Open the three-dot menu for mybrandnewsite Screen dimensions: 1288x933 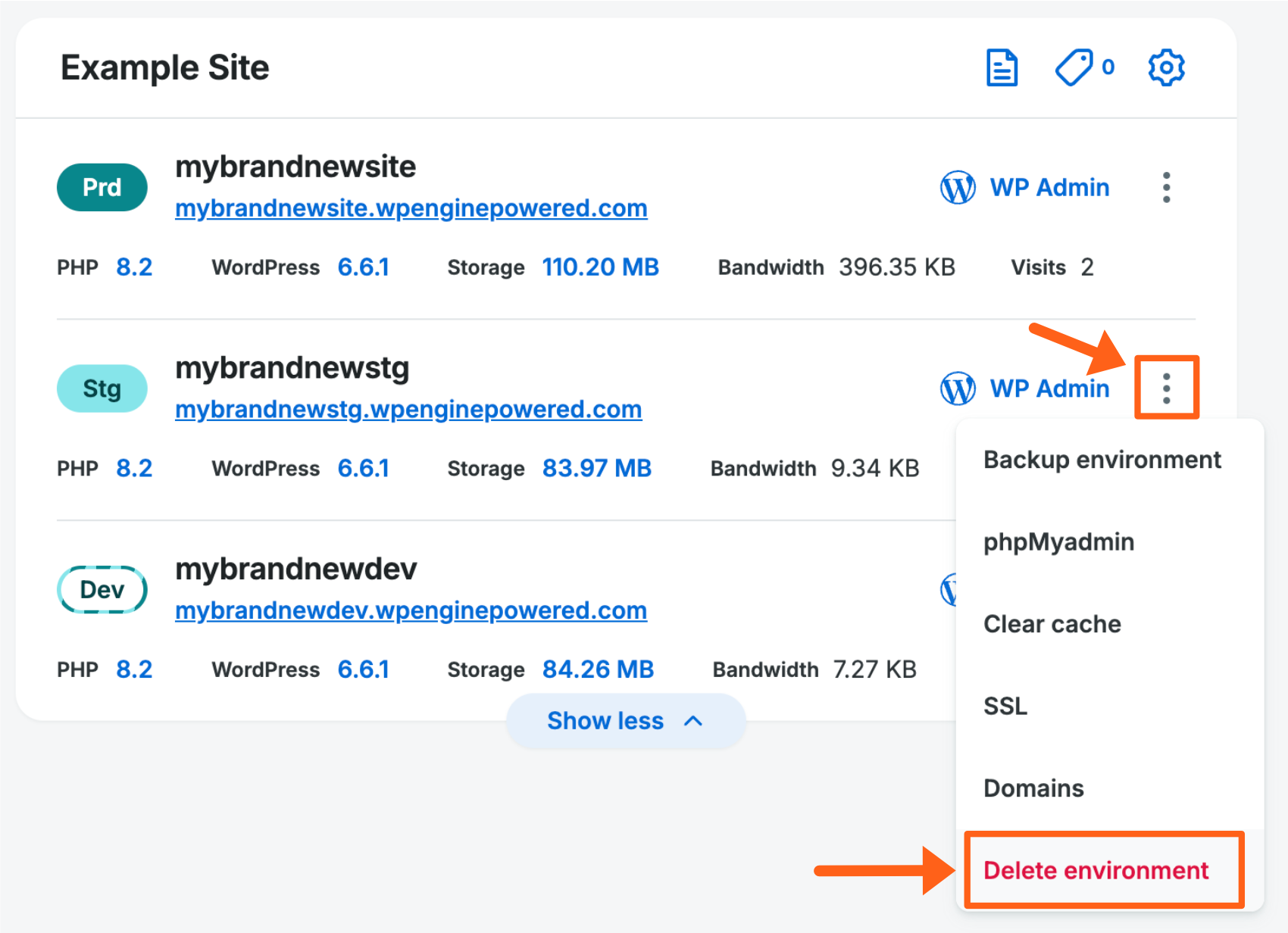point(1166,187)
